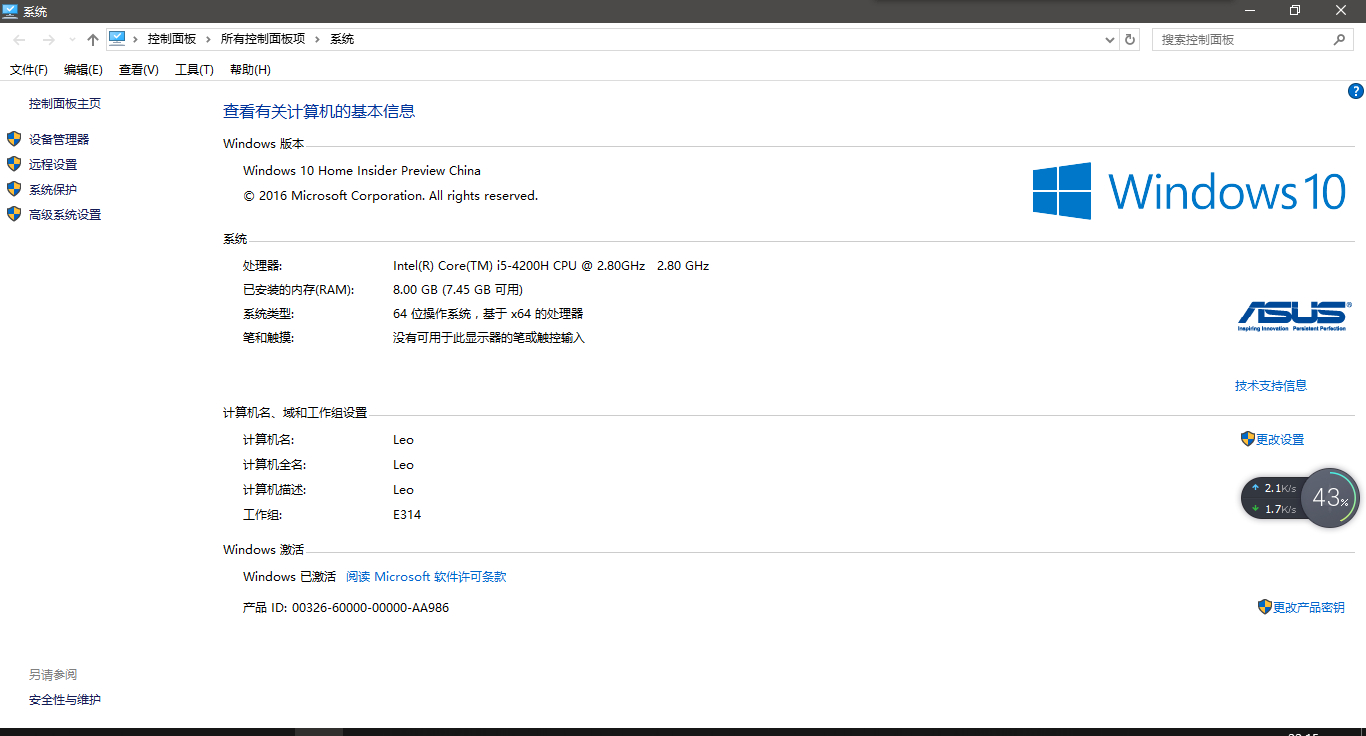Viewport: 1366px width, 736px height.
Task: Click the shield icon beside 设备管理器
Action: coord(14,139)
